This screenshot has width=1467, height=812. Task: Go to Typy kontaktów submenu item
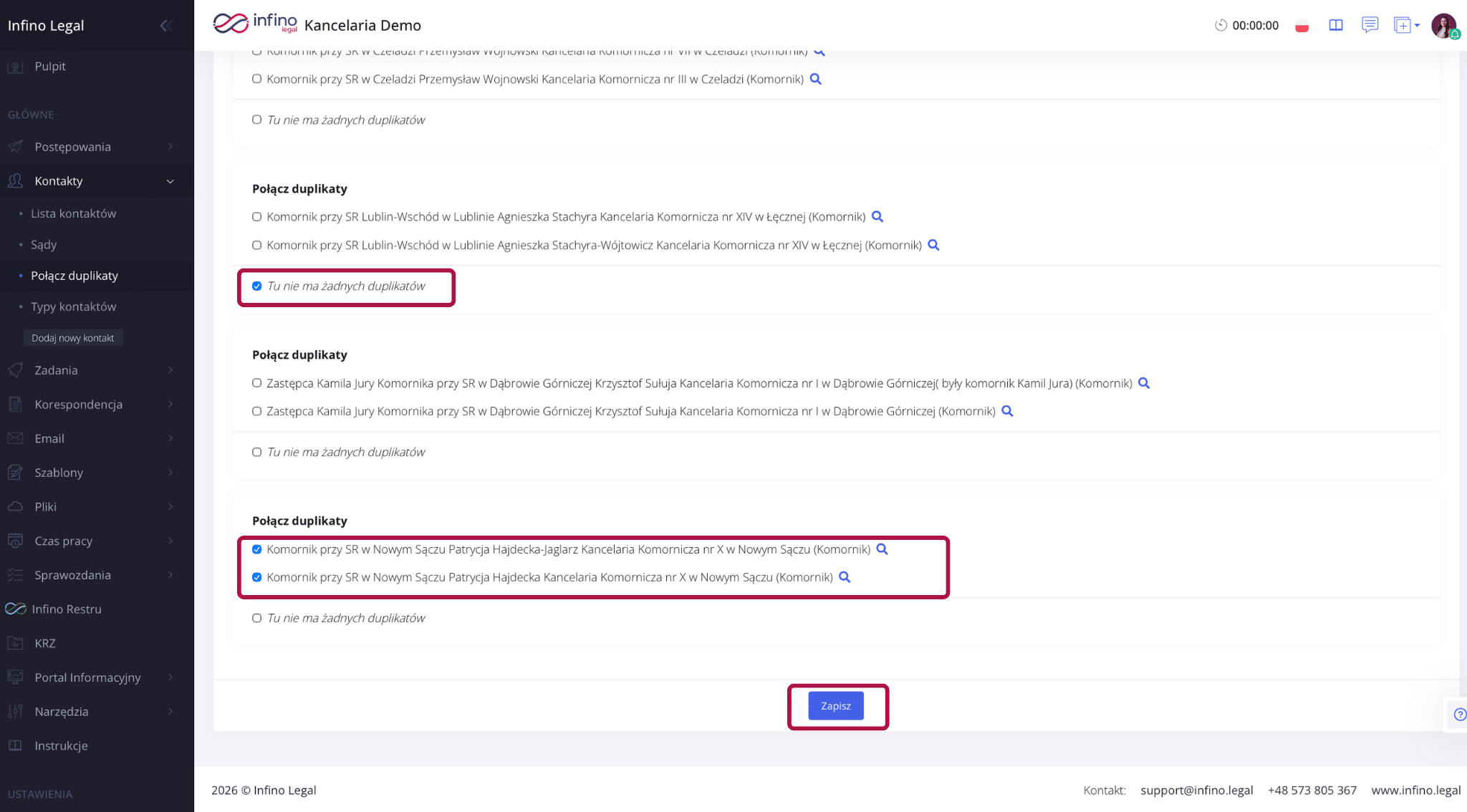coord(73,306)
